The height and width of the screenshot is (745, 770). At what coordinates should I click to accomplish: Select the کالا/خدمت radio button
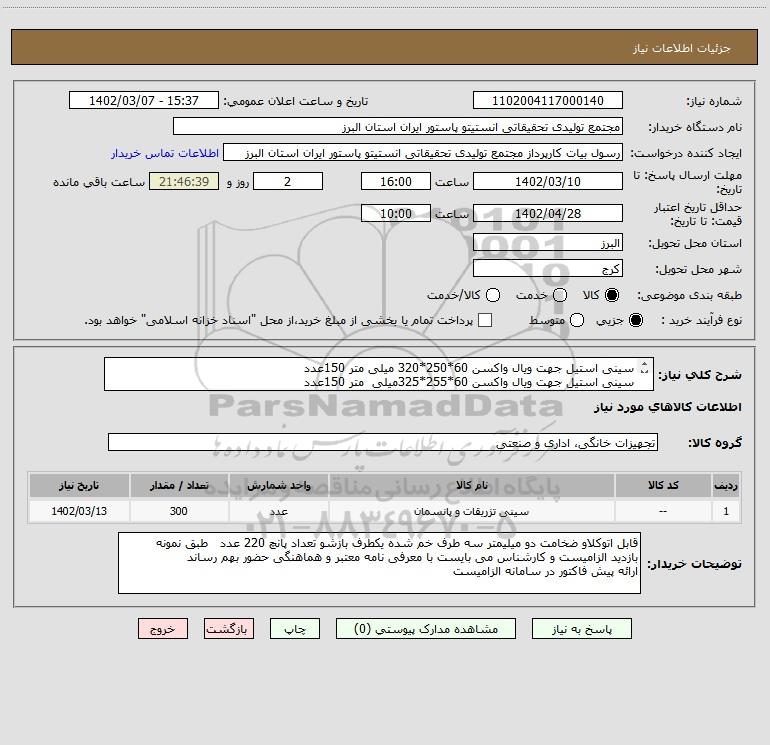(493, 295)
